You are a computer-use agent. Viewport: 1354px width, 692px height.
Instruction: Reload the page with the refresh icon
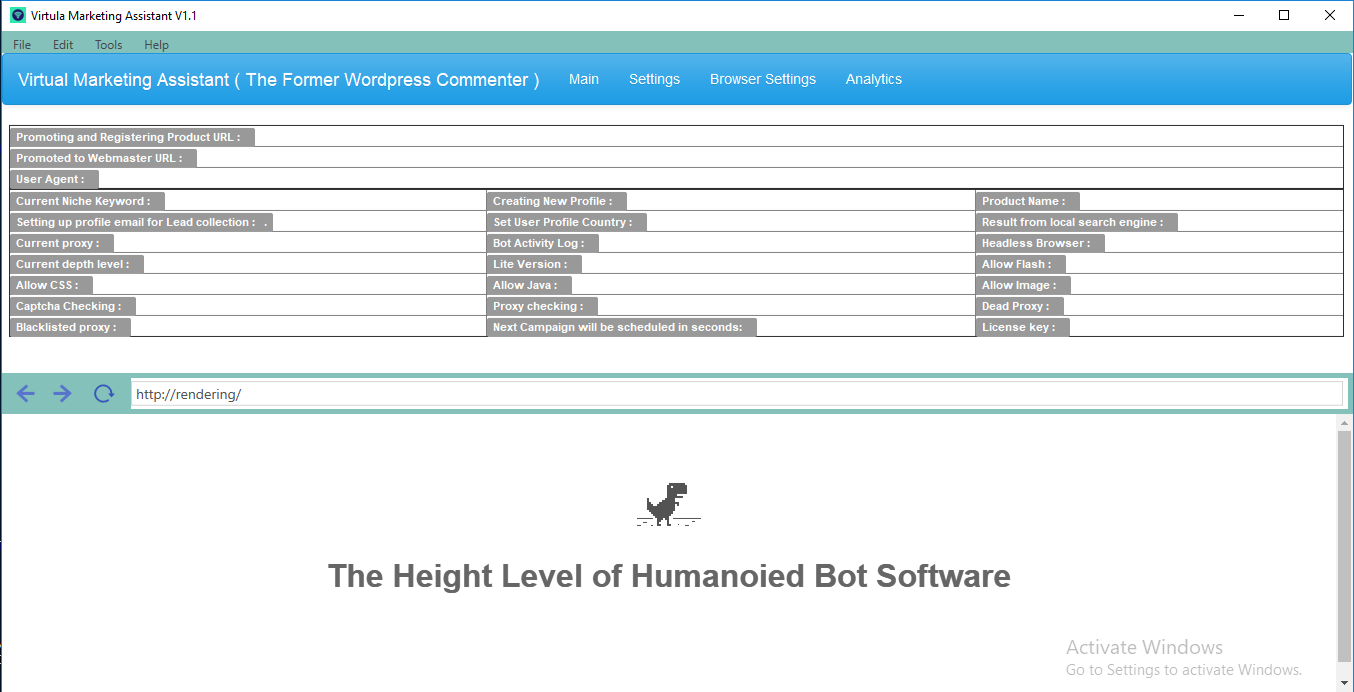[x=103, y=393]
